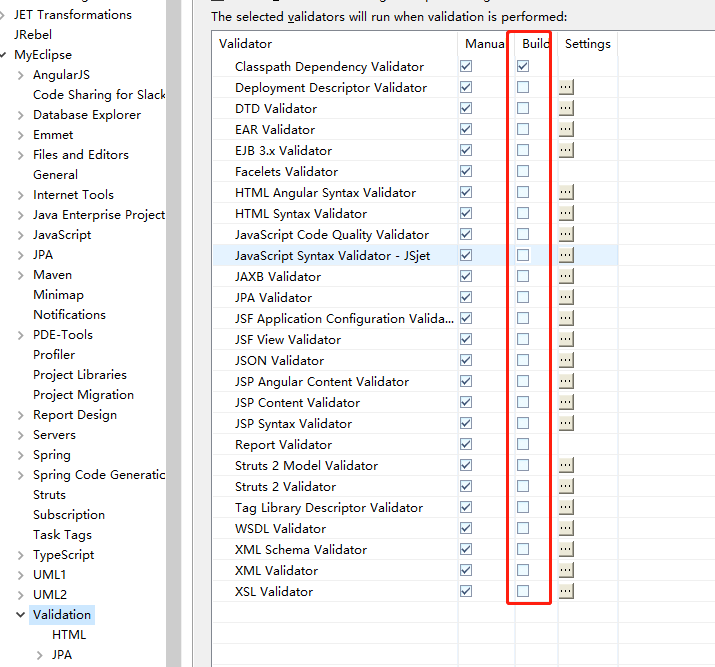This screenshot has height=667, width=715.
Task: Open the Profiler preference page
Action: pos(54,355)
